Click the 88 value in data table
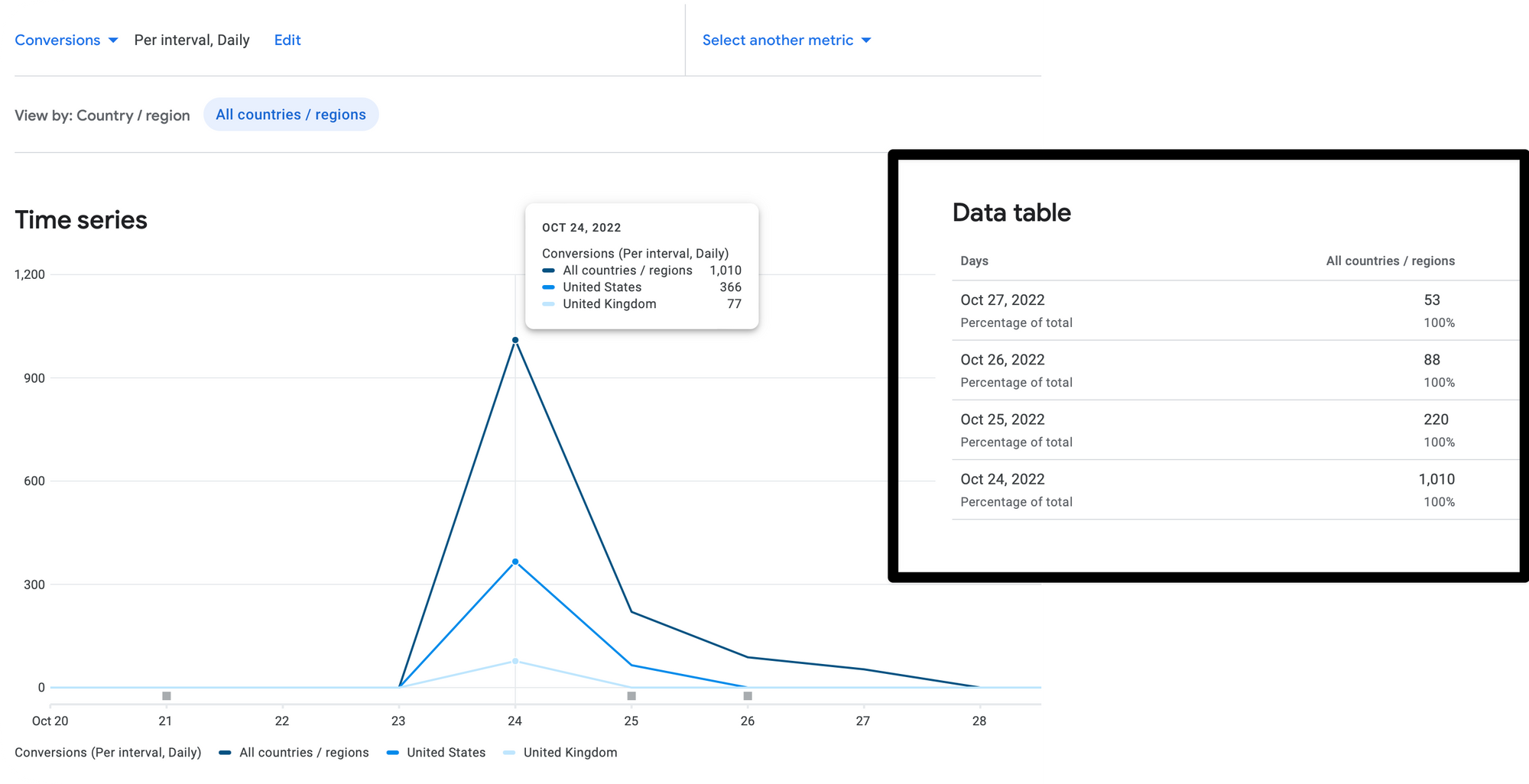The width and height of the screenshot is (1529, 784). [x=1432, y=360]
